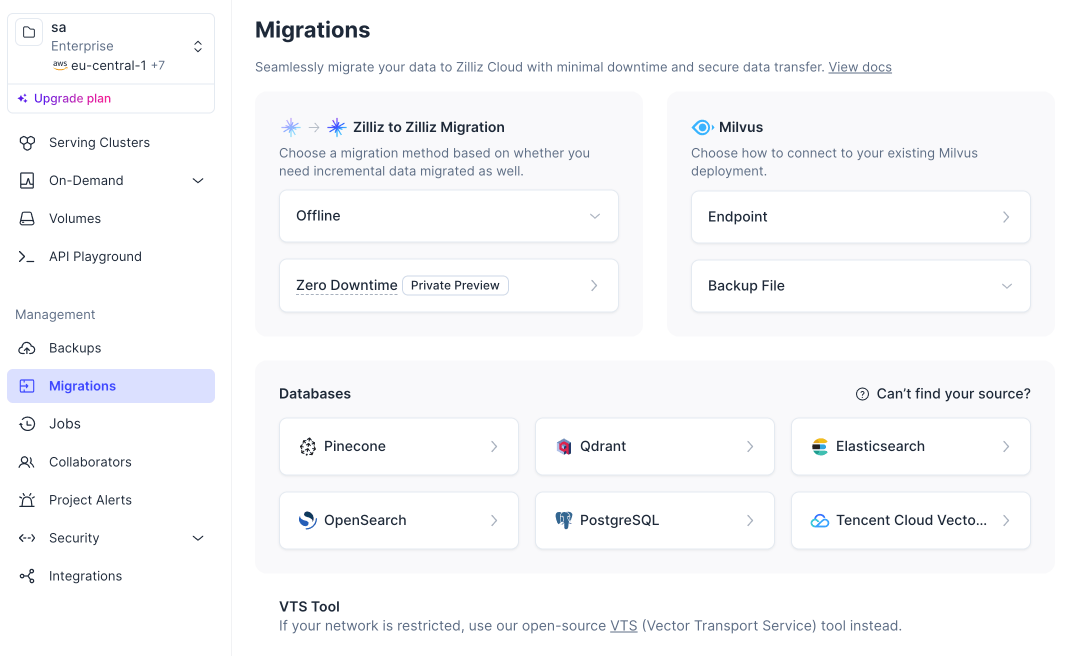Click the Project Alerts siren icon

tap(27, 500)
